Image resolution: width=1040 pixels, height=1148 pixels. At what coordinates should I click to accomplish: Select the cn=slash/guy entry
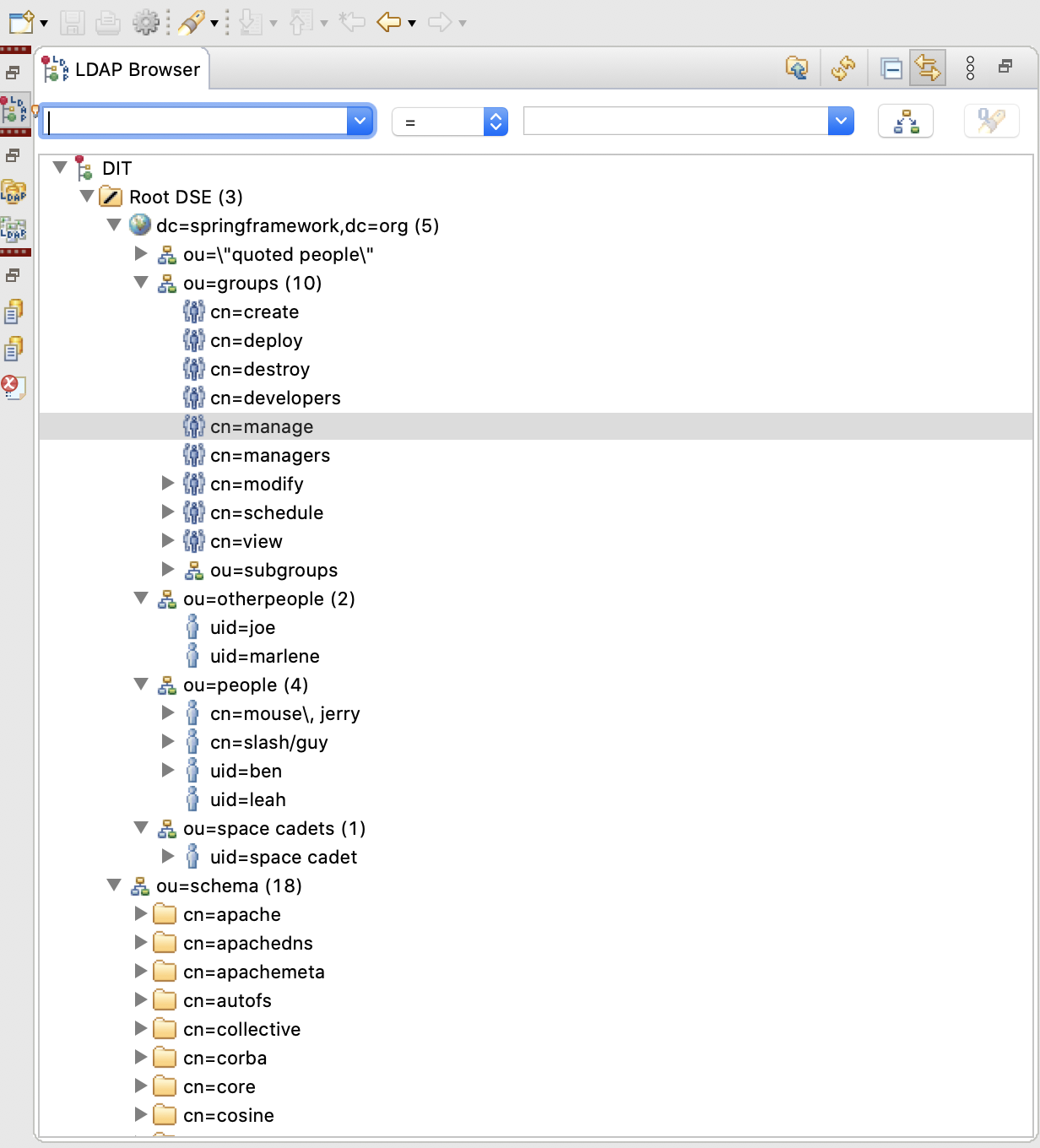tap(269, 743)
